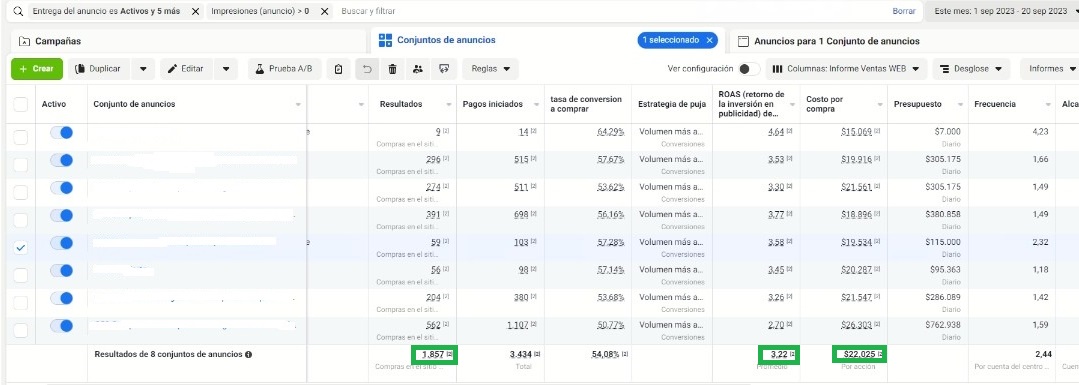Viewport: 1079px width, 385px height.
Task: Click the Conjuntos de anuncios grid icon
Action: [x=385, y=40]
